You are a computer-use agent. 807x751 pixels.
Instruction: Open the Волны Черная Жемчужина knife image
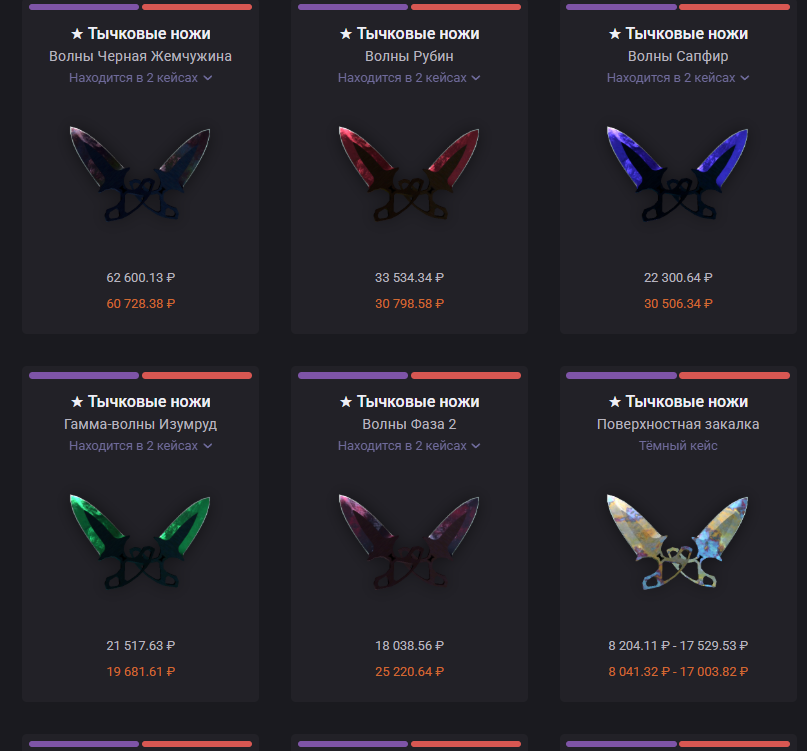click(x=140, y=173)
